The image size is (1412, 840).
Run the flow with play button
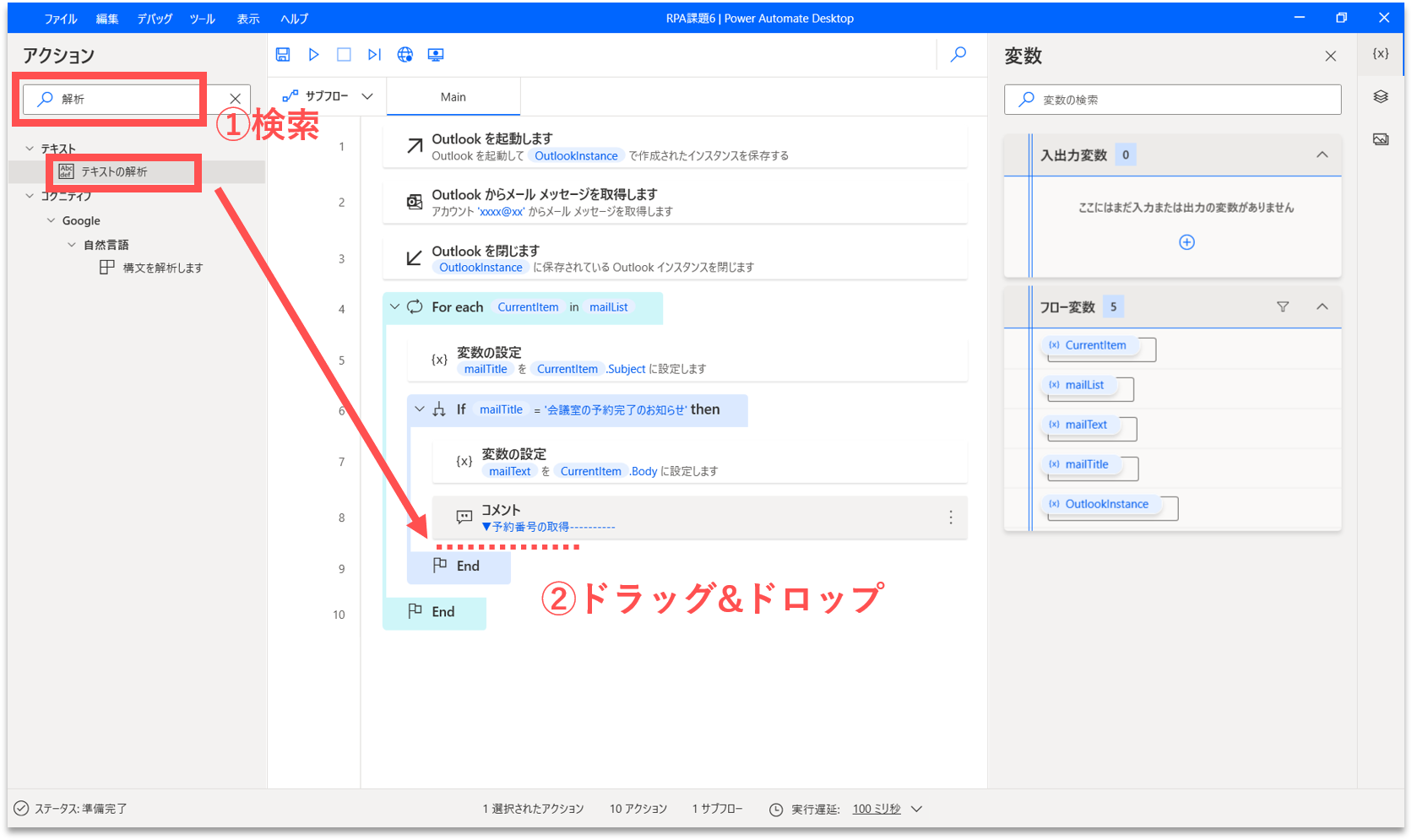point(313,55)
